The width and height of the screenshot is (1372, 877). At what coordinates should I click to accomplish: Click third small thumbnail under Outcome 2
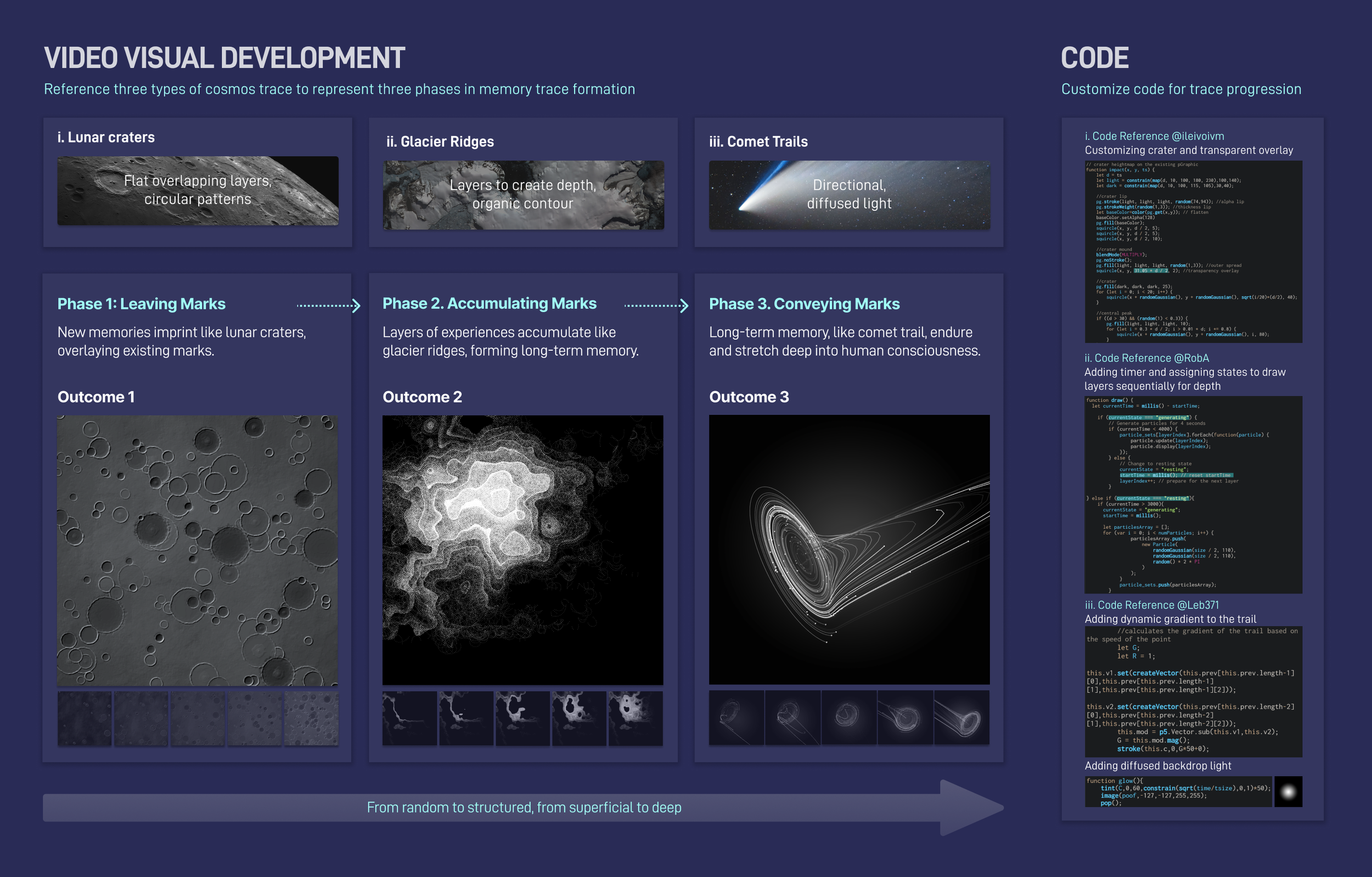pyautogui.click(x=522, y=718)
